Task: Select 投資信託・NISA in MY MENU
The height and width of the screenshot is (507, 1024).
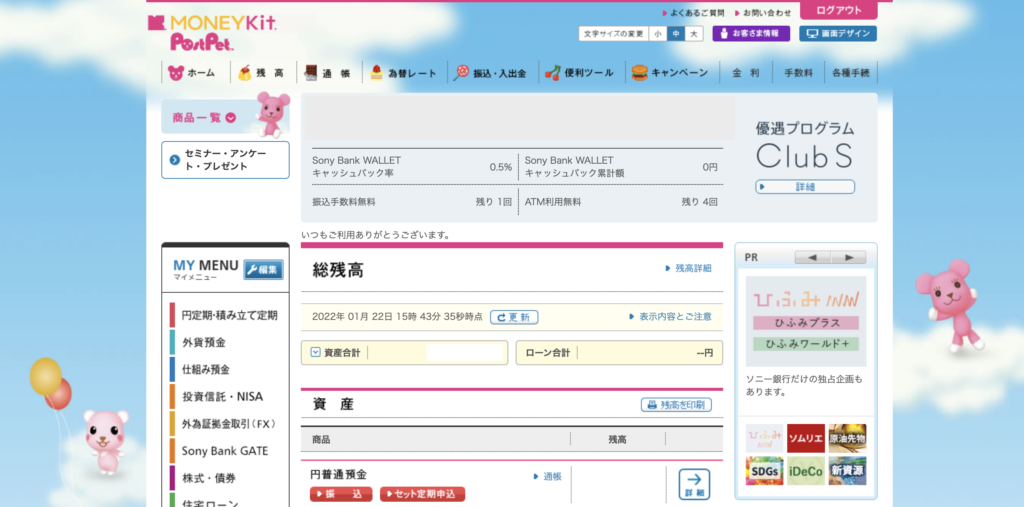Action: click(x=225, y=396)
